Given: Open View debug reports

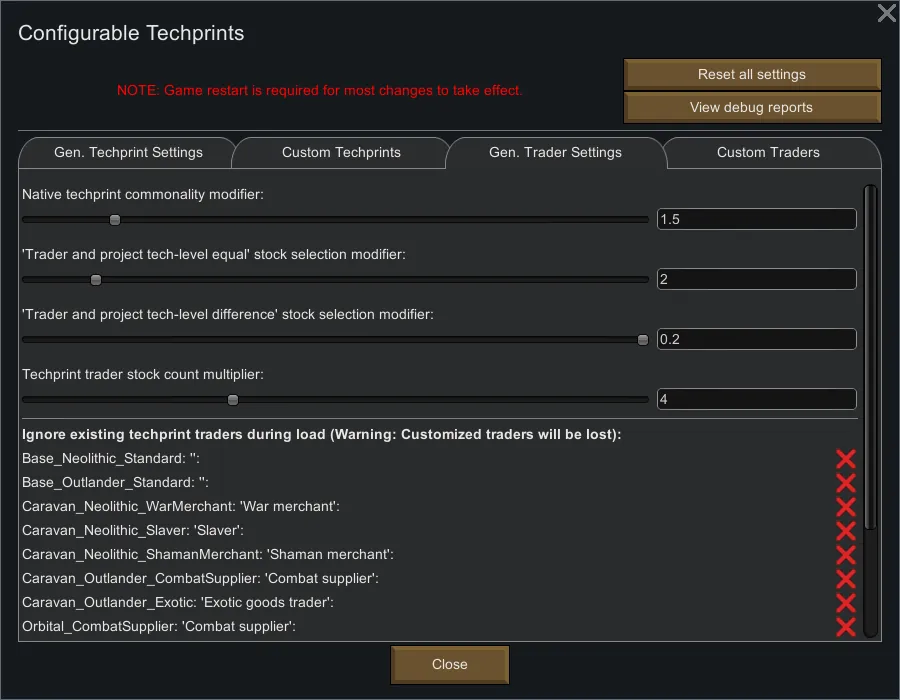Looking at the screenshot, I should (x=752, y=108).
